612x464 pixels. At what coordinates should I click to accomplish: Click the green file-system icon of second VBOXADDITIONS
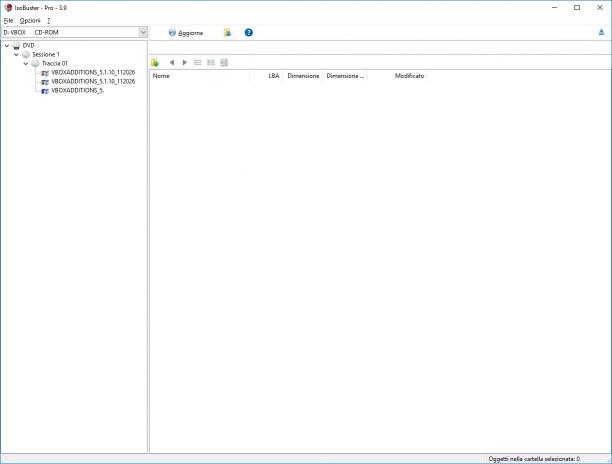click(45, 82)
